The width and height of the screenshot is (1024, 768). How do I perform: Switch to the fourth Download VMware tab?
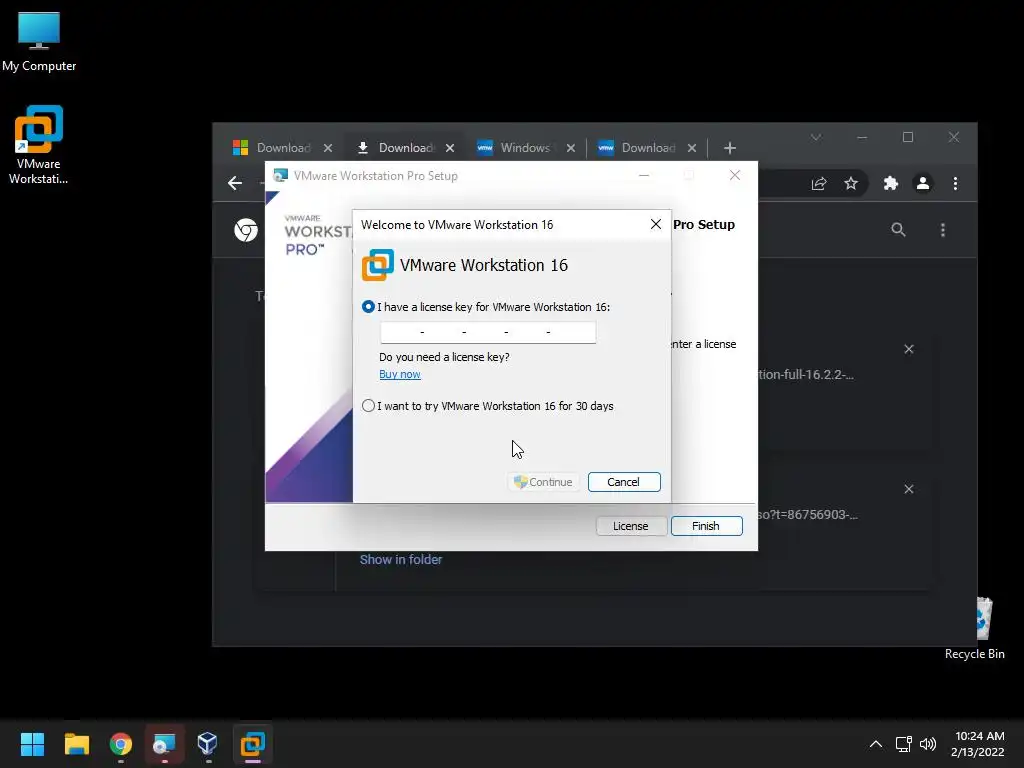pos(639,148)
